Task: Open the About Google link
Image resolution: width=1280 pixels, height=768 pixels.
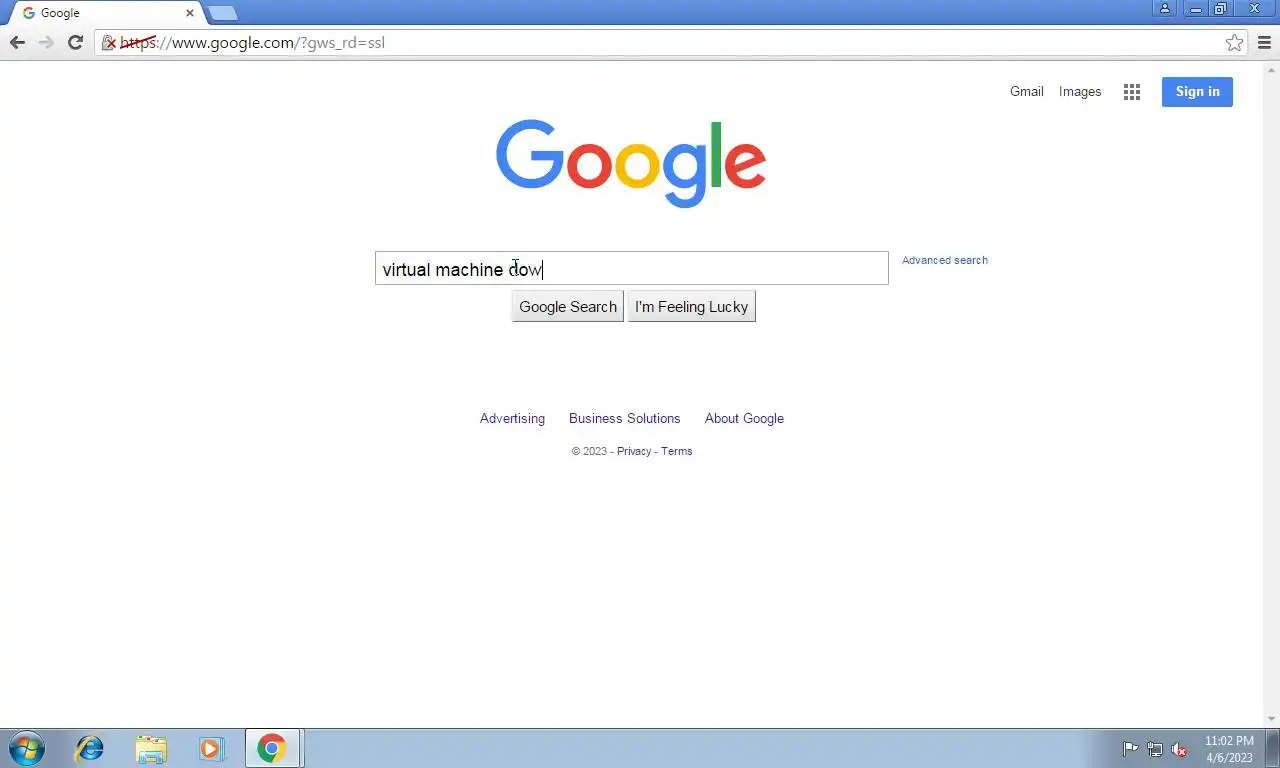Action: [x=744, y=418]
